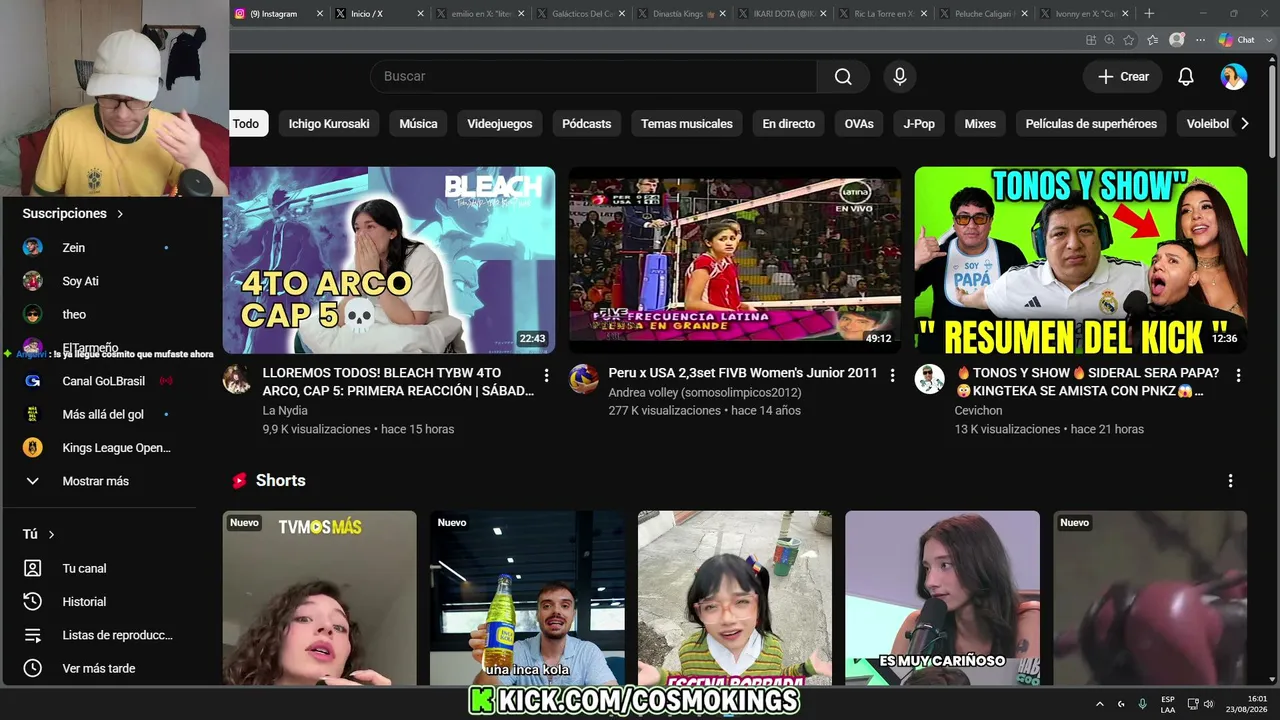Click the browser zoom magnifier icon
The width and height of the screenshot is (1280, 720).
pyautogui.click(x=1109, y=40)
